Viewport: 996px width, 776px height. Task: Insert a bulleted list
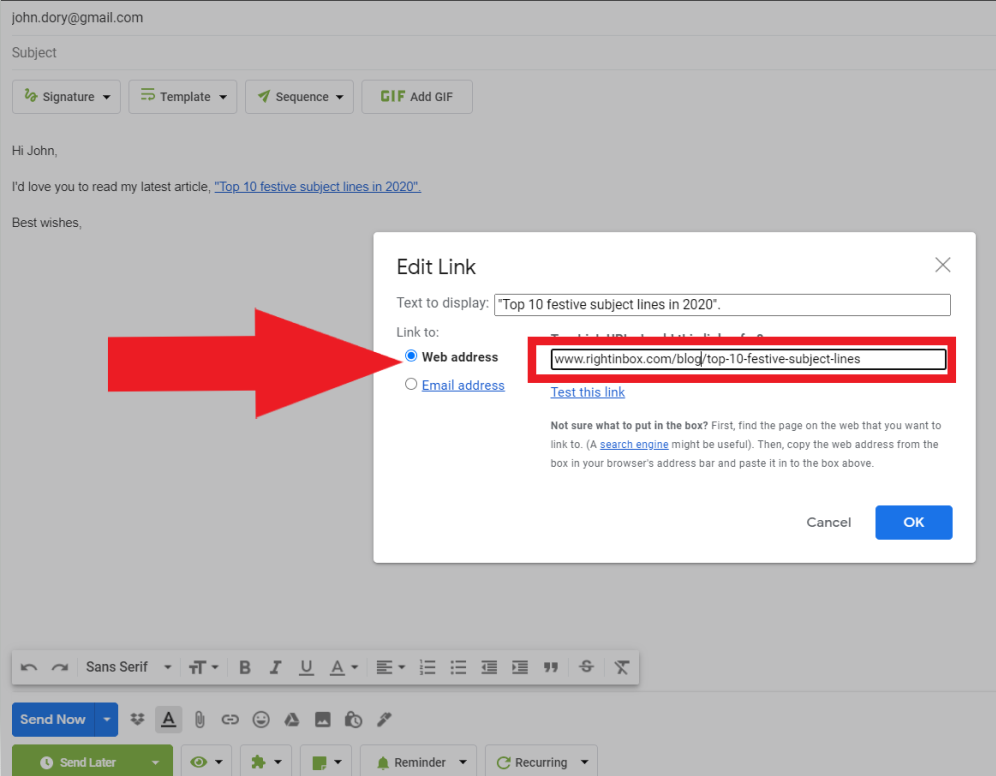458,667
